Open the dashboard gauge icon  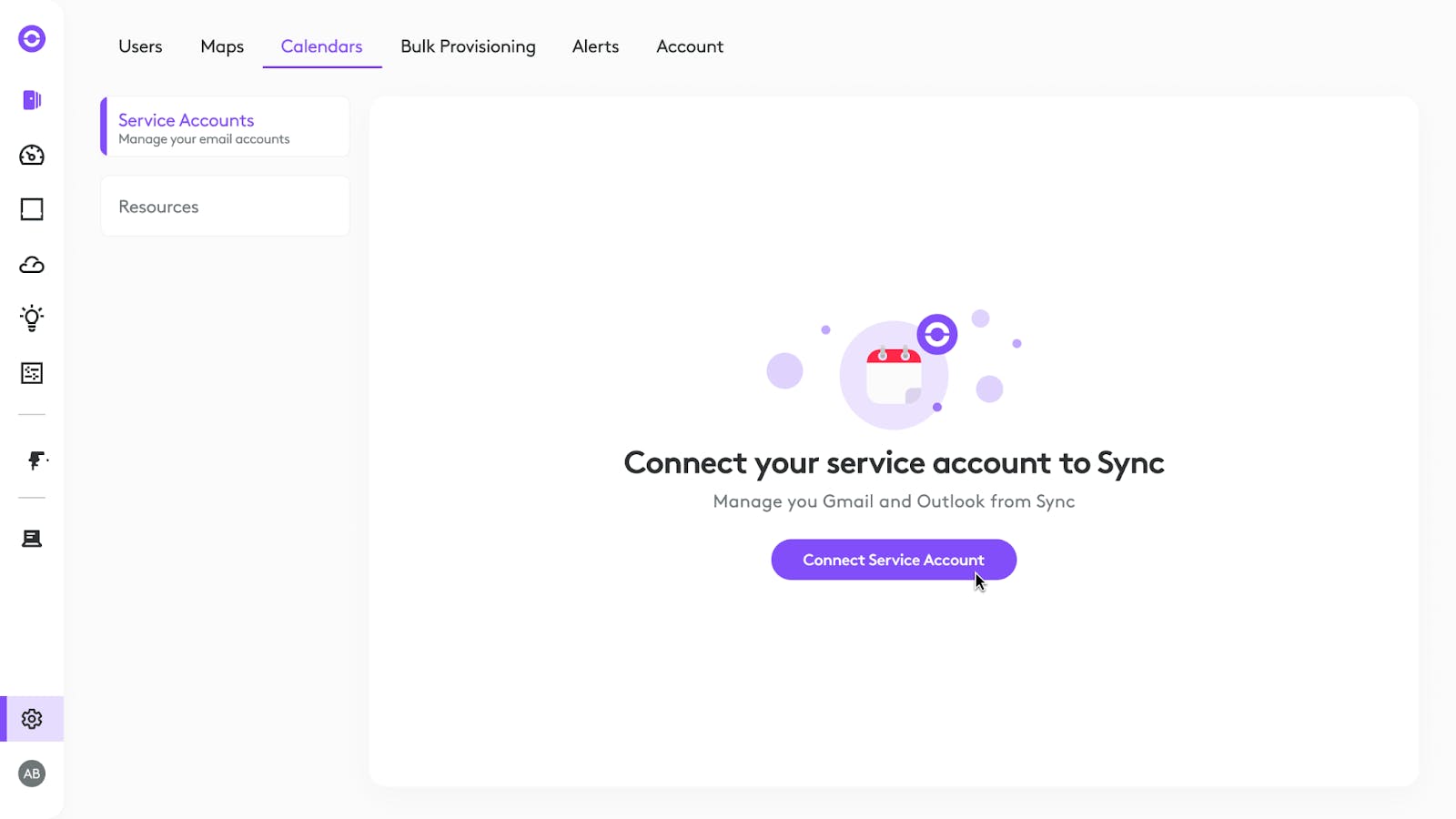click(x=32, y=155)
